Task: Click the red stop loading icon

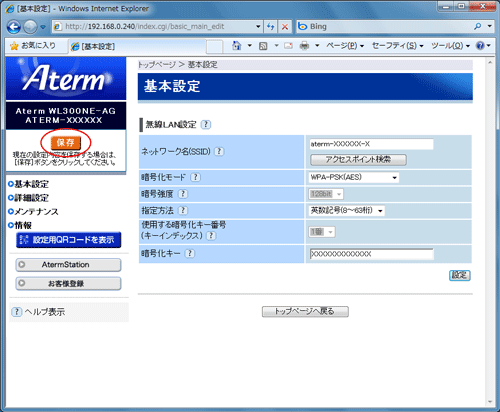Action: click(285, 26)
